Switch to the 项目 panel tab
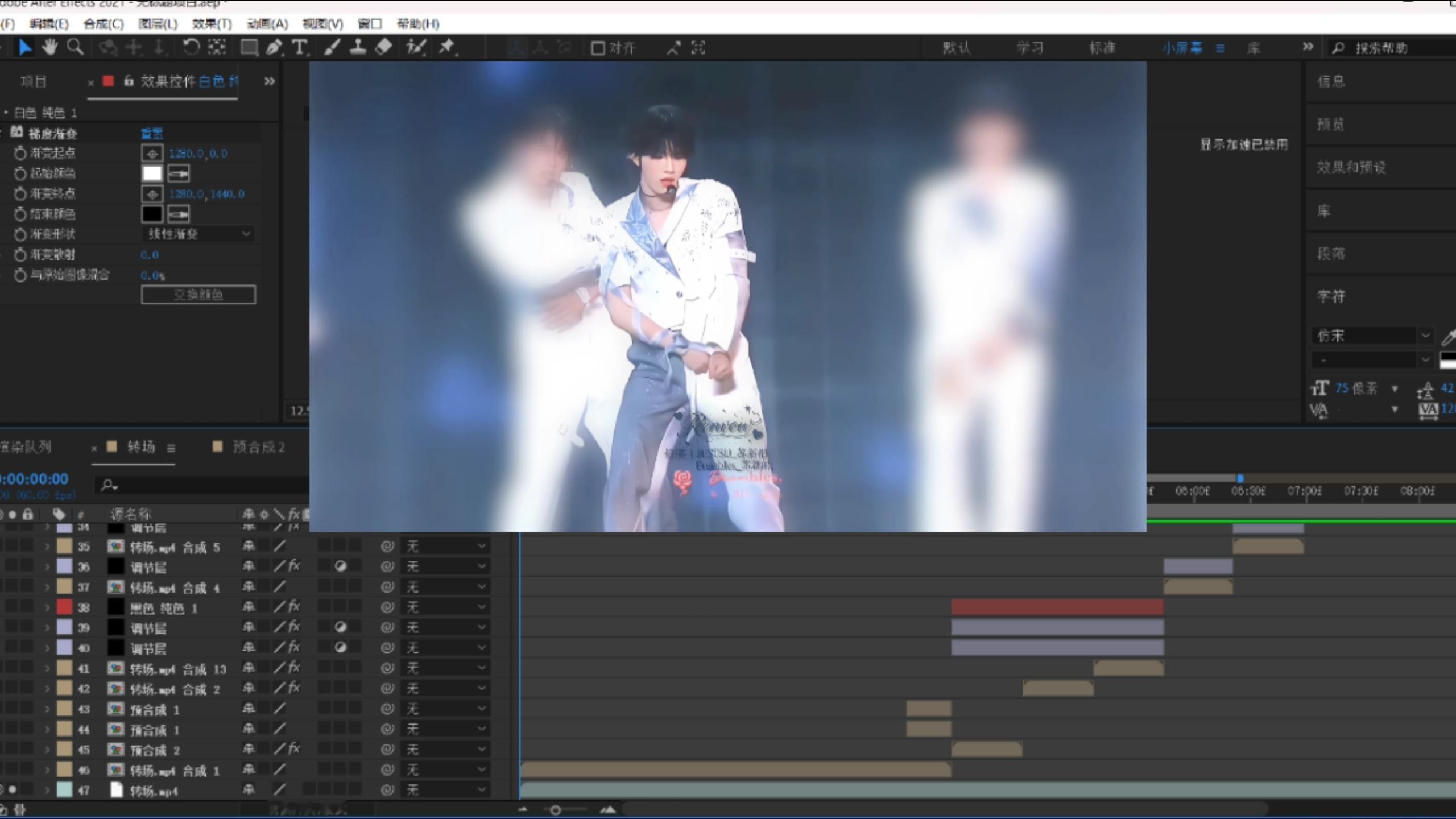 pos(33,81)
